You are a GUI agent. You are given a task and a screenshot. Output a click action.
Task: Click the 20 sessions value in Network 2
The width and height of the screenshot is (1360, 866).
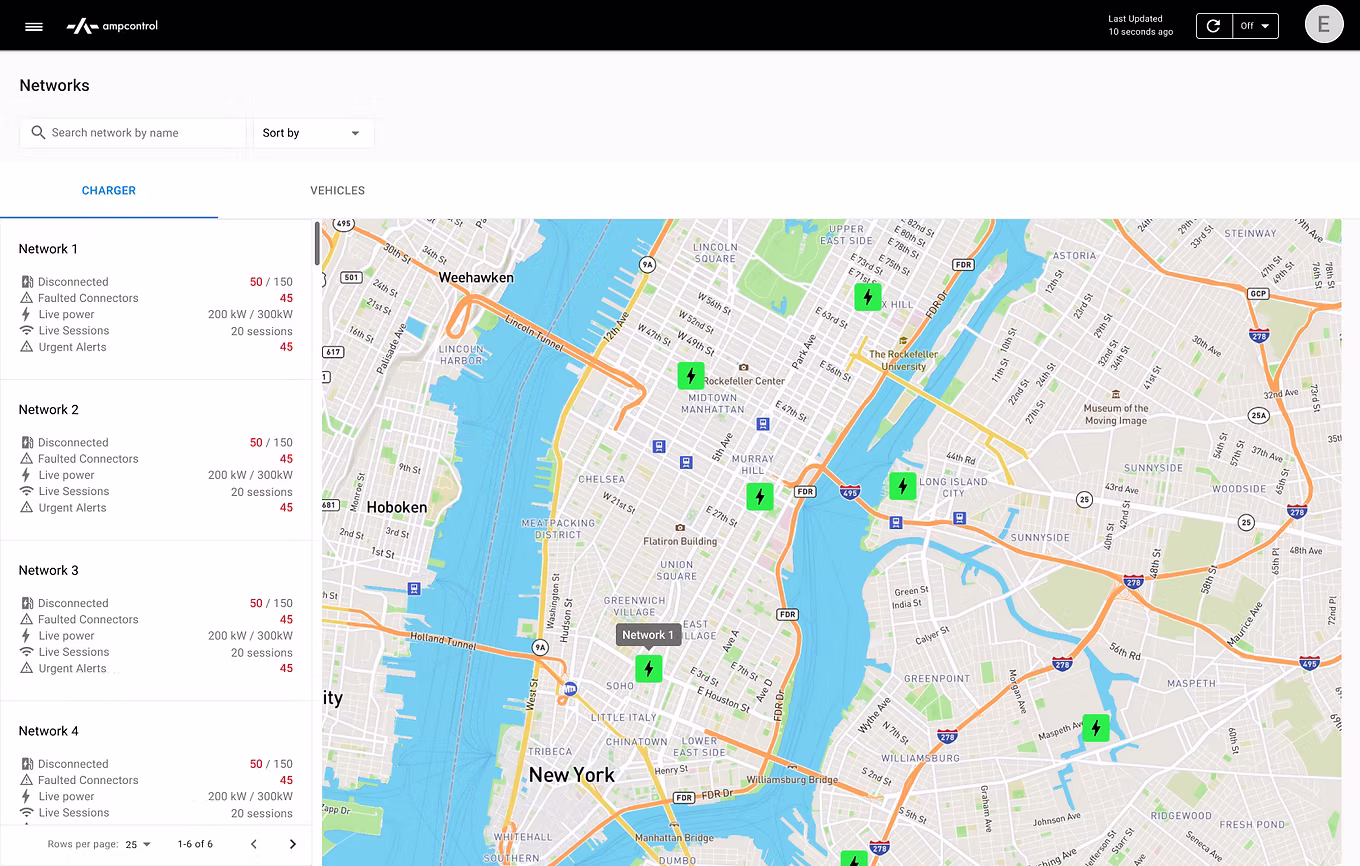click(262, 492)
